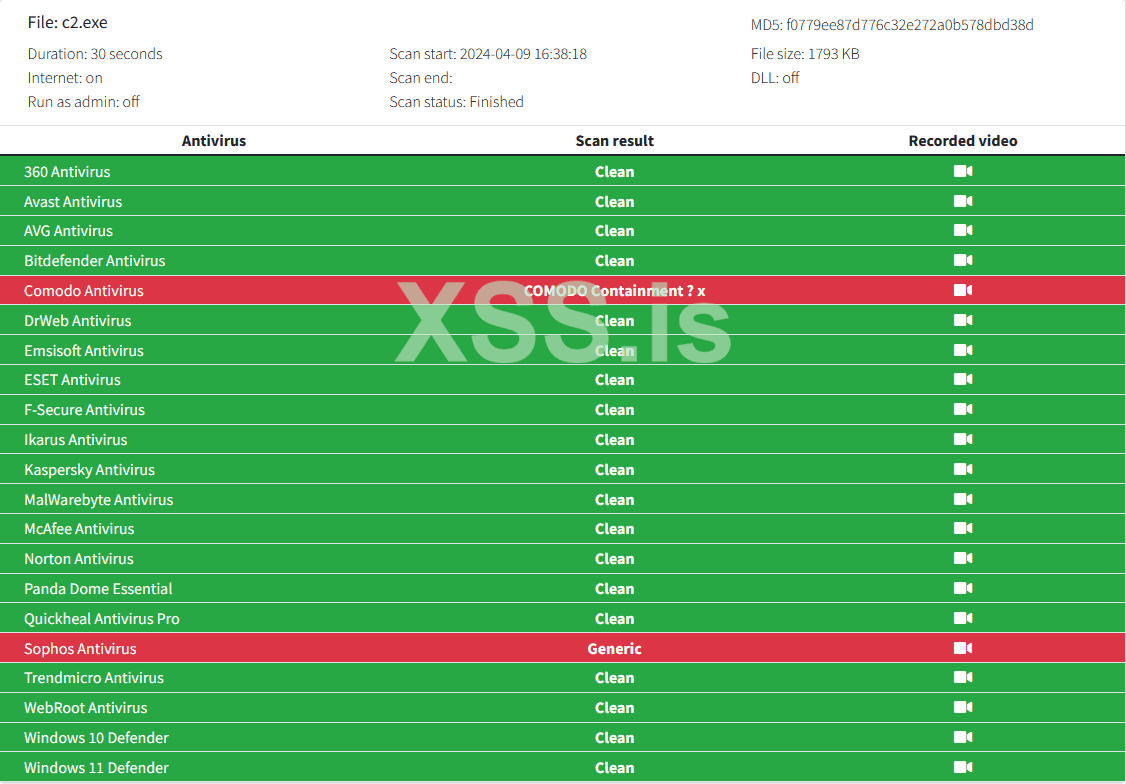This screenshot has width=1126, height=784.
Task: View Kaspersky Antivirus scan recording
Action: tap(962, 469)
